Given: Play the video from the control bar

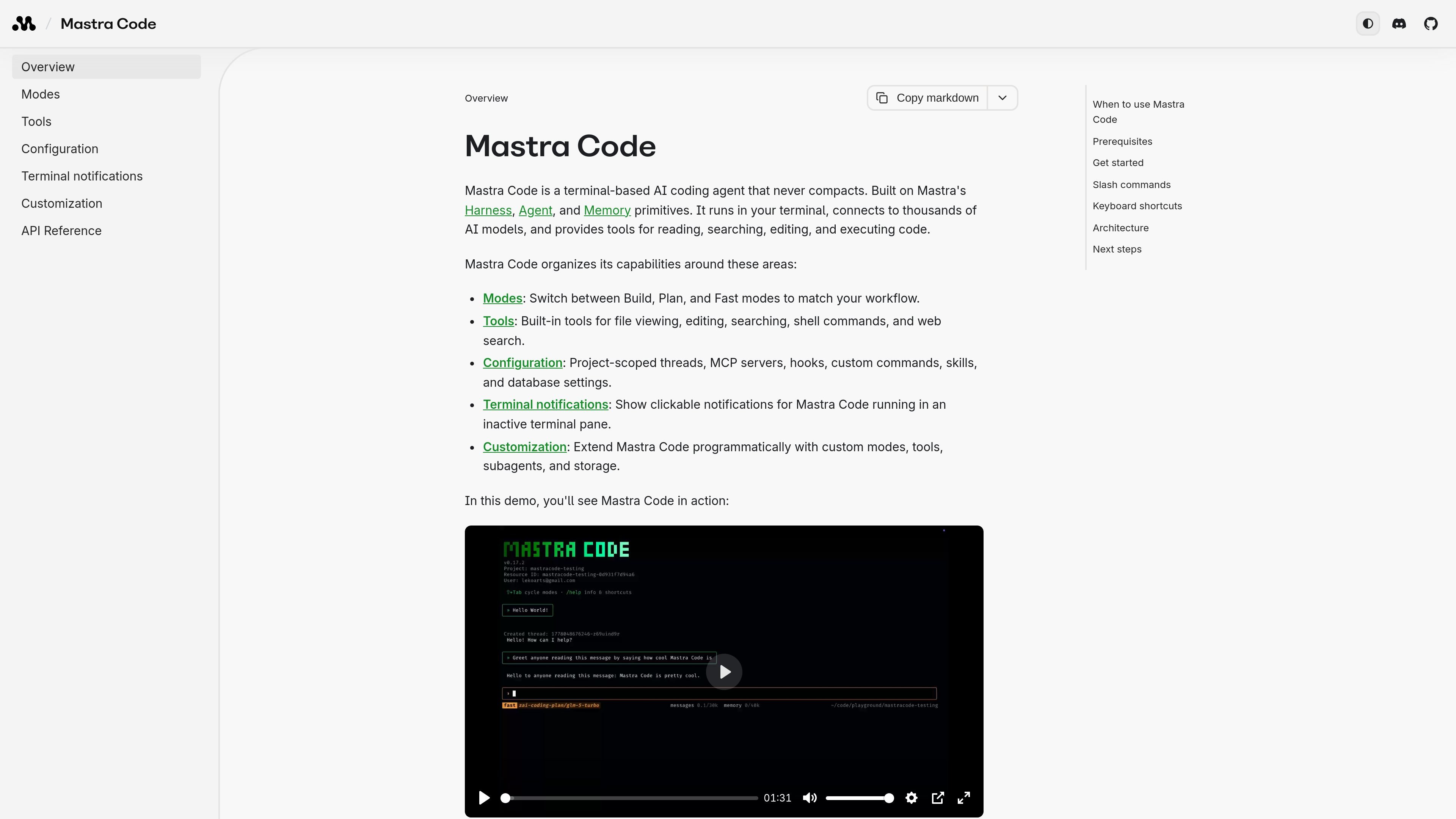Looking at the screenshot, I should [x=484, y=797].
